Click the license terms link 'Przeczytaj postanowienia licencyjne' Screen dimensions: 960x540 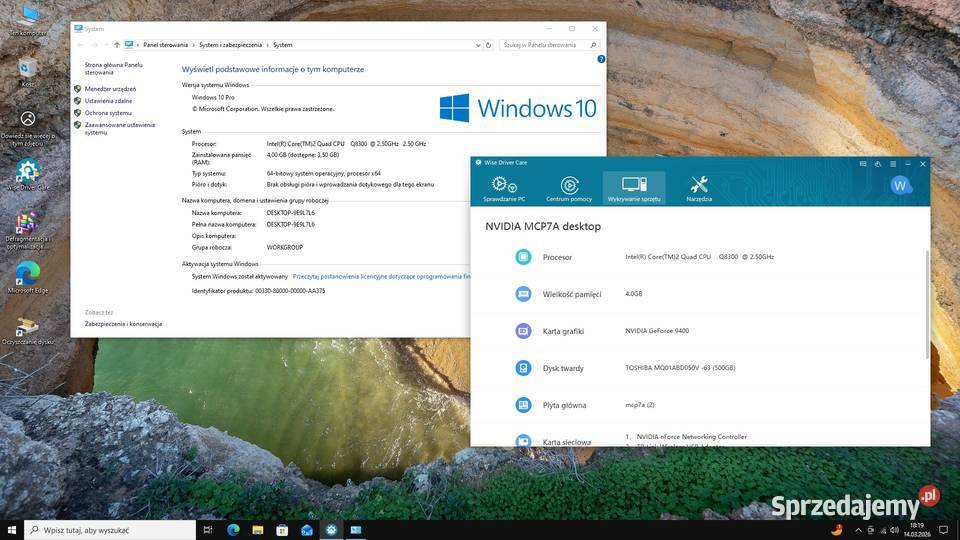click(x=381, y=277)
